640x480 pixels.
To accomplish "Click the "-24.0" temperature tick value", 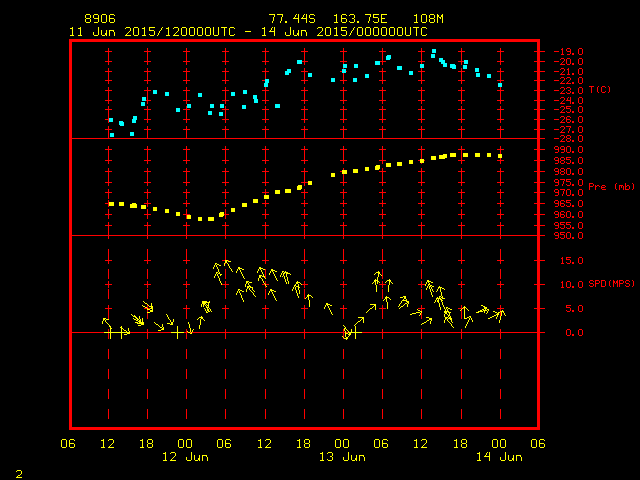I will click(569, 100).
